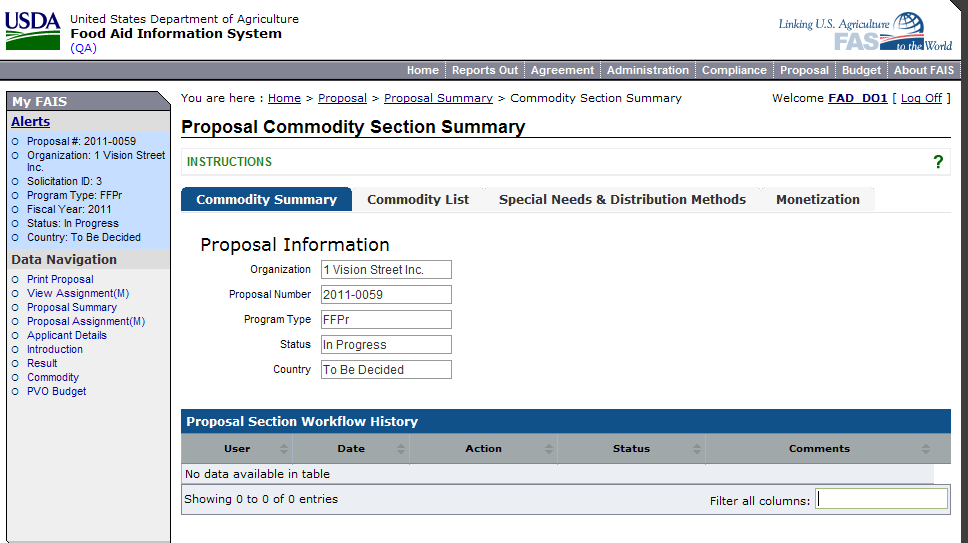
Task: Open the Reports Out menu
Action: click(485, 70)
